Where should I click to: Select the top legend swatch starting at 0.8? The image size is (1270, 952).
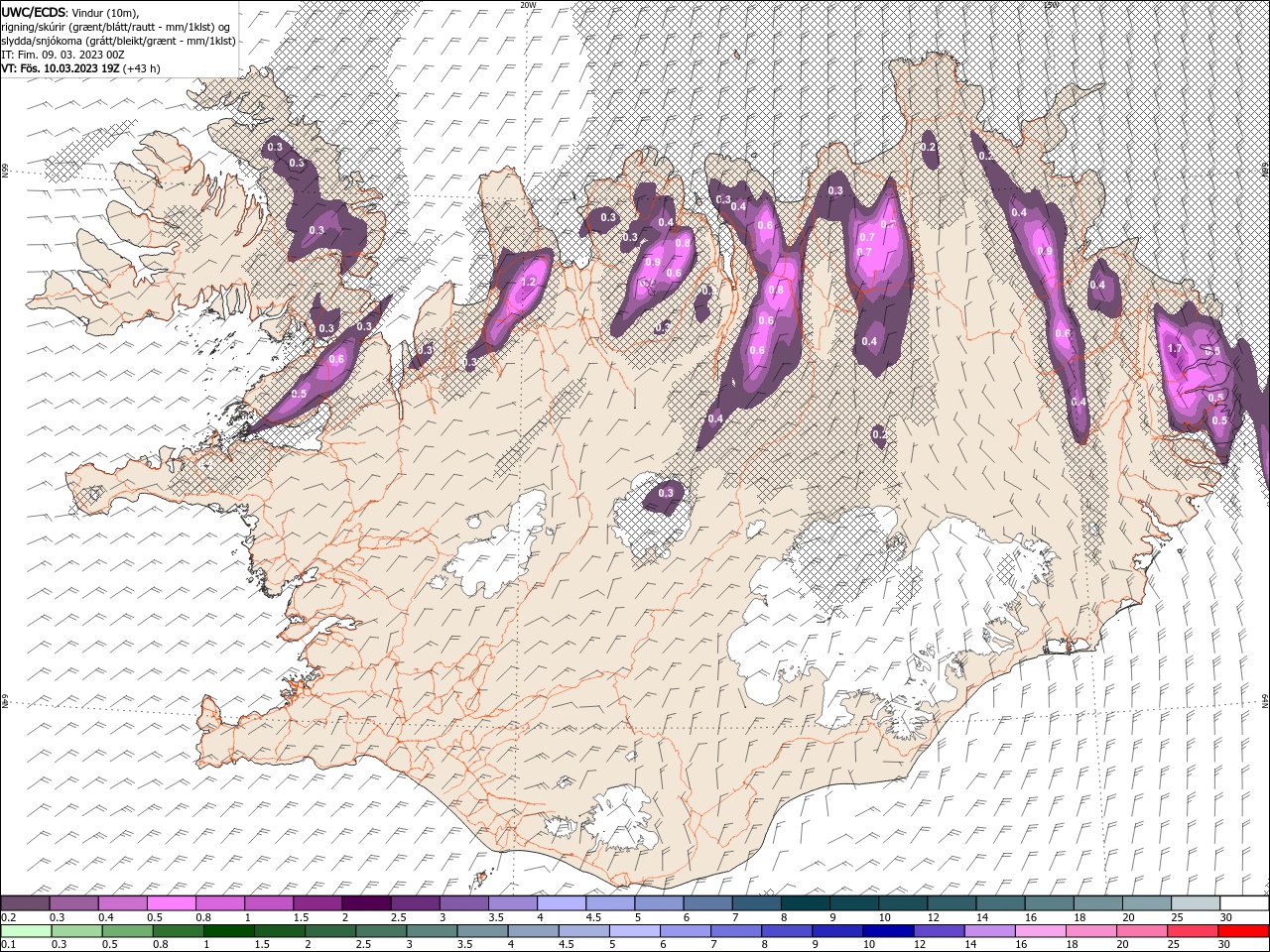[x=220, y=903]
